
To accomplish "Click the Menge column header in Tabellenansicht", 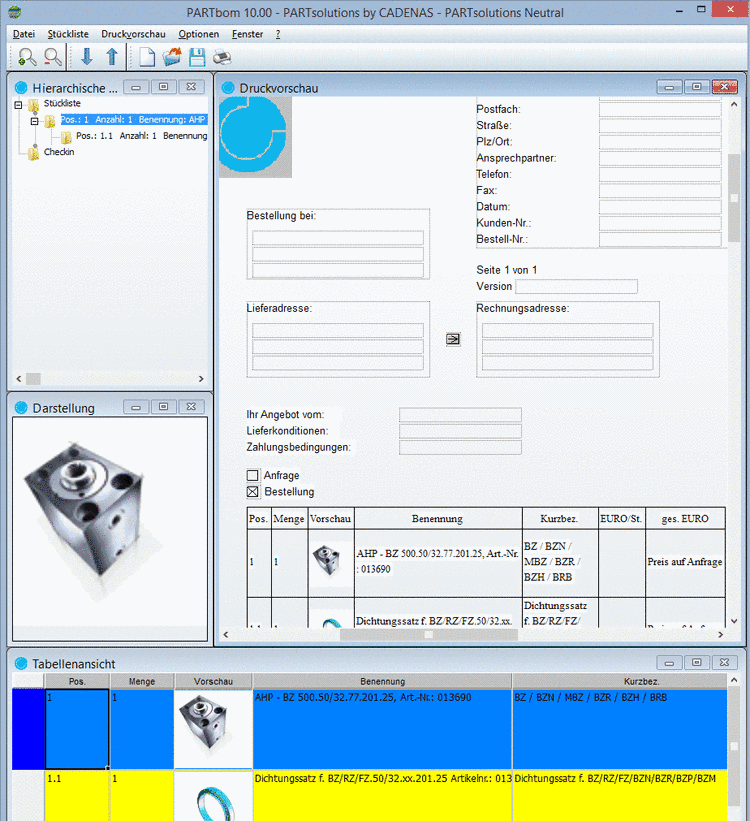I will coord(142,681).
